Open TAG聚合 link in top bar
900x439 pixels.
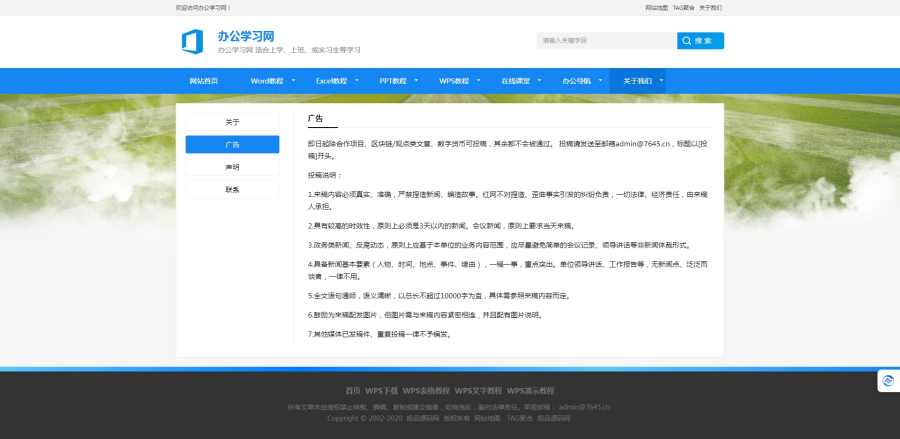tap(684, 7)
